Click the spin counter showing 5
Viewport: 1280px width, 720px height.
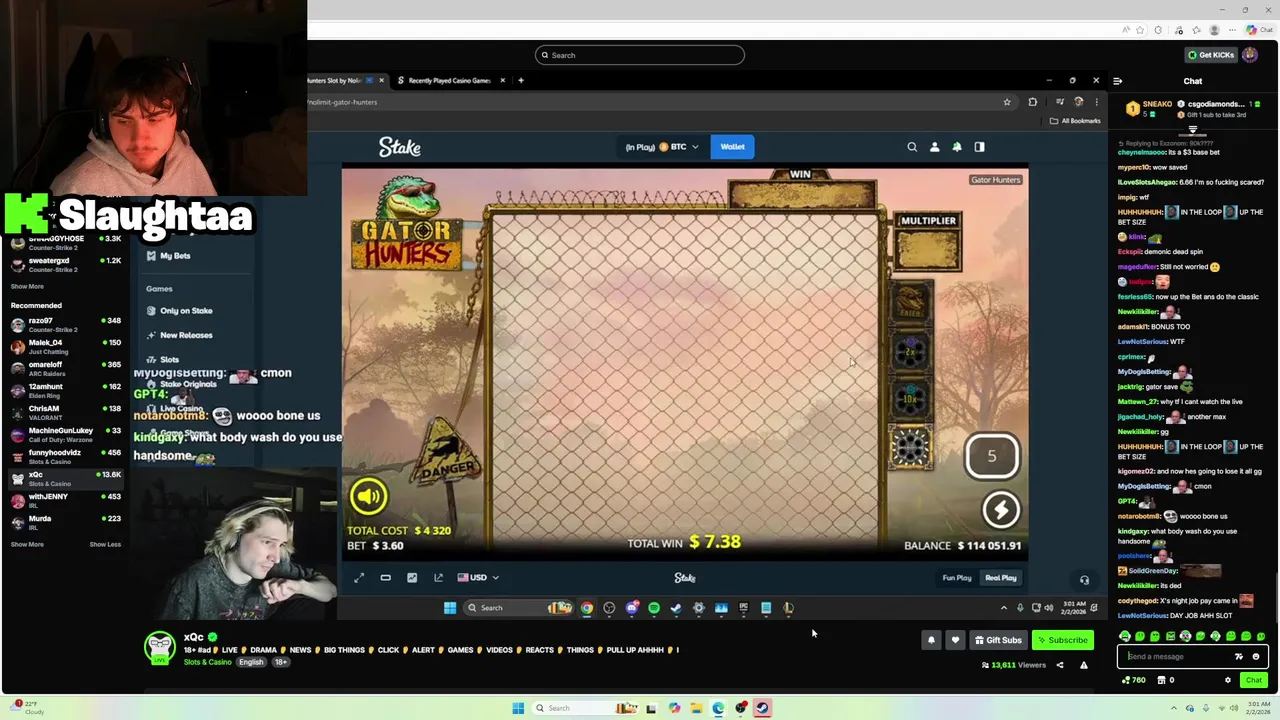click(x=992, y=456)
